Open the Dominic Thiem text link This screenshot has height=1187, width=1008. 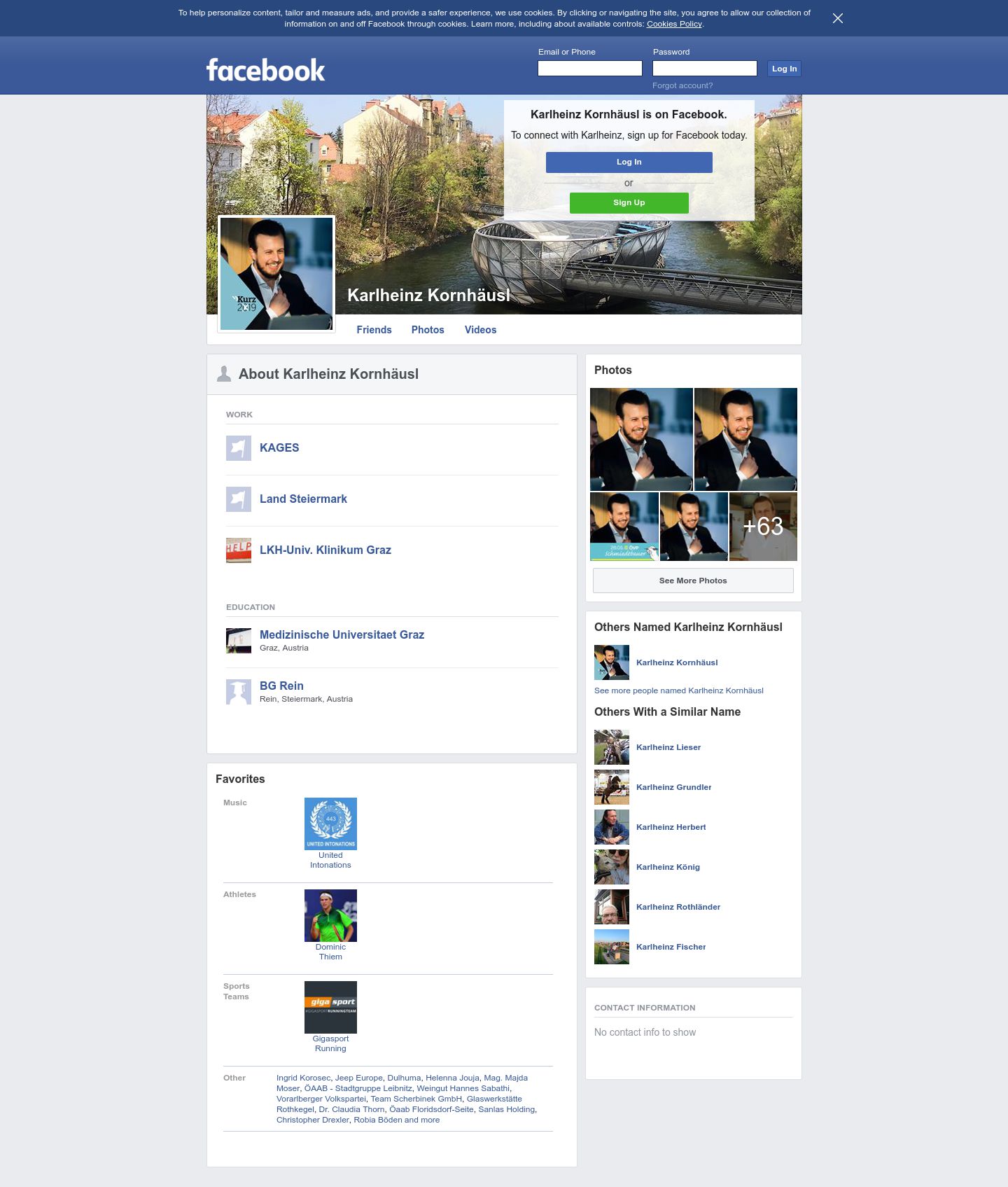pos(330,952)
